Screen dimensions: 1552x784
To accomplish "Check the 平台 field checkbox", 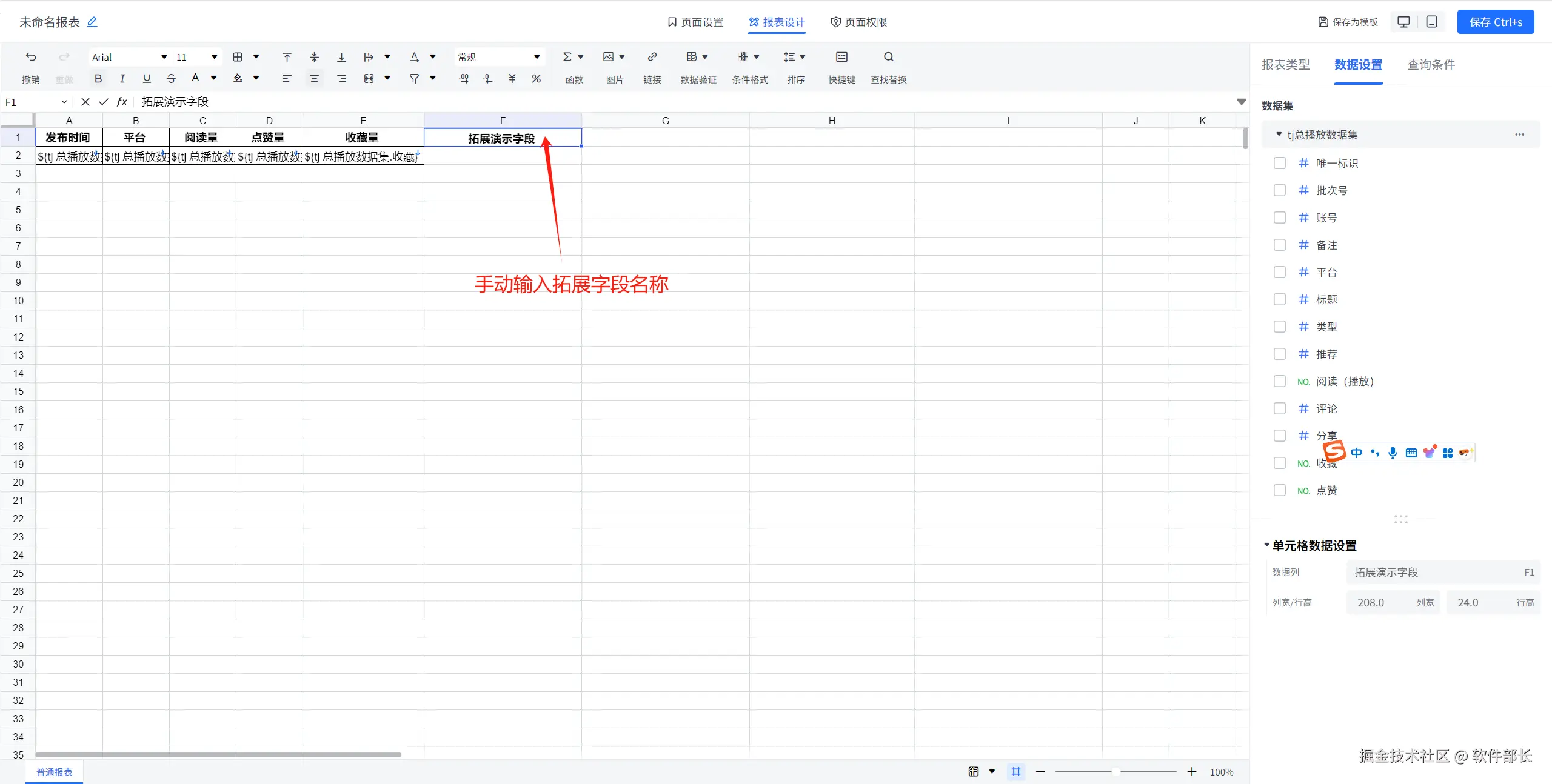I will tap(1280, 272).
